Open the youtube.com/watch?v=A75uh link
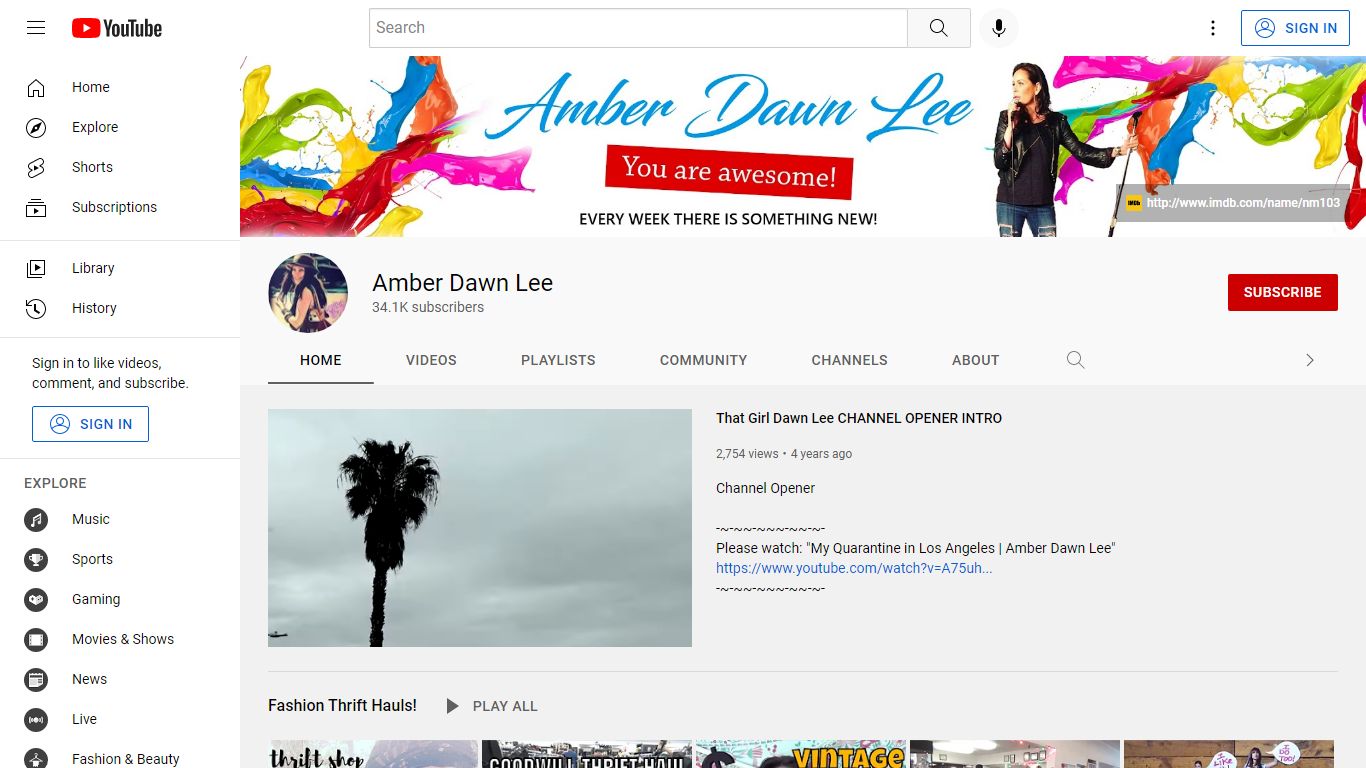Viewport: 1366px width, 768px height. tap(854, 568)
